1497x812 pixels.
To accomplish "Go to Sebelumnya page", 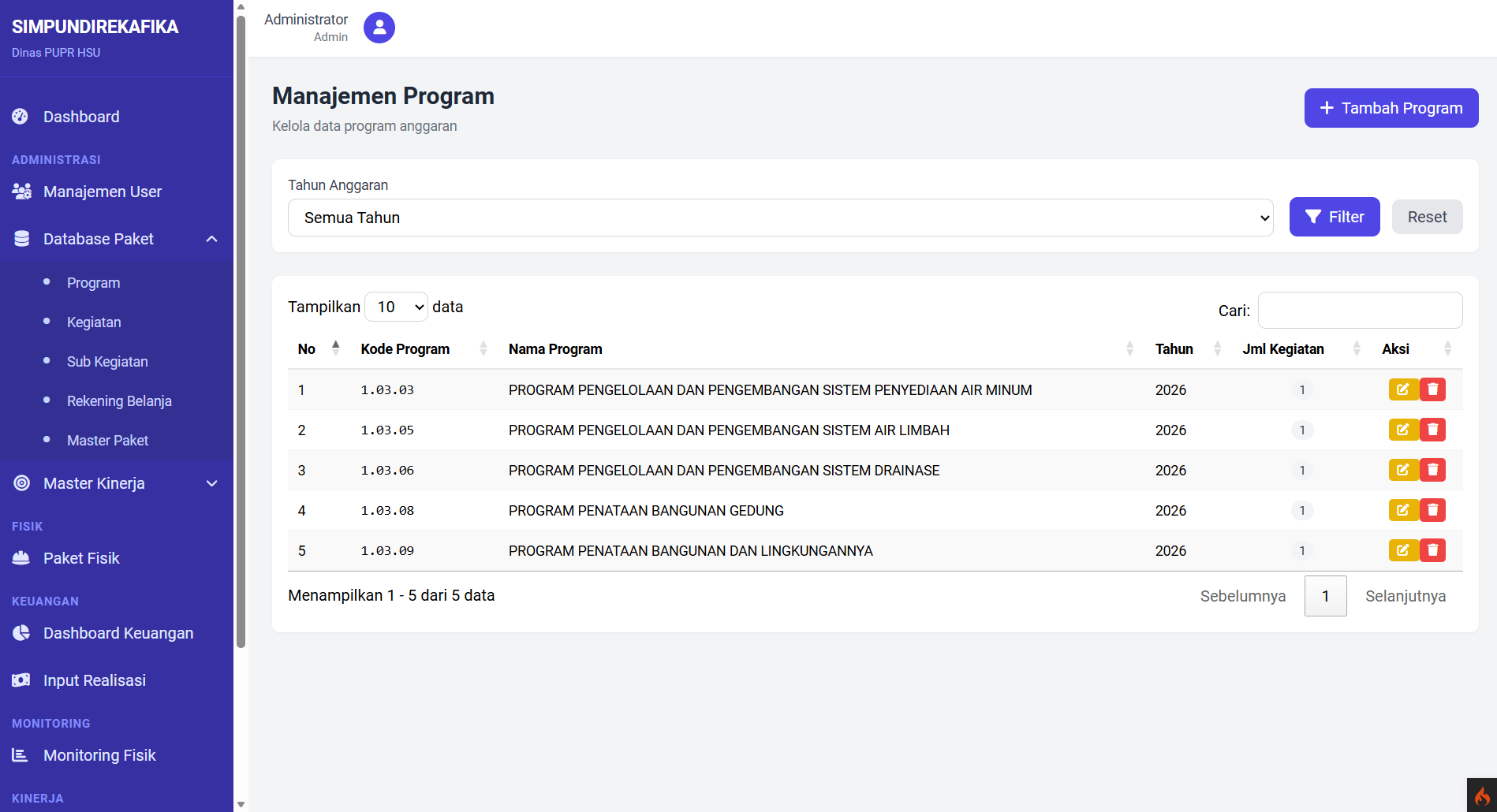I will (x=1243, y=596).
